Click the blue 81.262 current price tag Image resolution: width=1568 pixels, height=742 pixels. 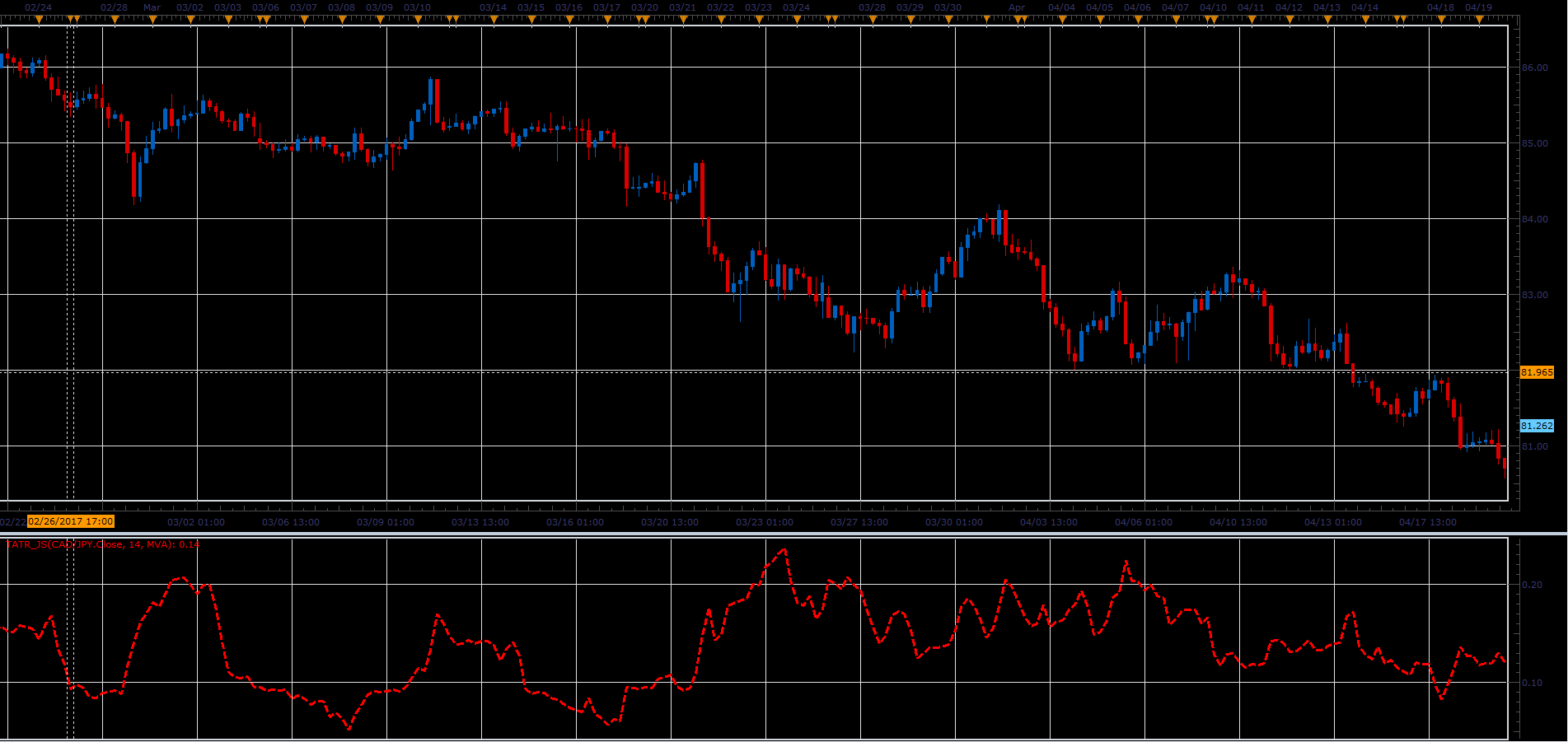[1537, 426]
